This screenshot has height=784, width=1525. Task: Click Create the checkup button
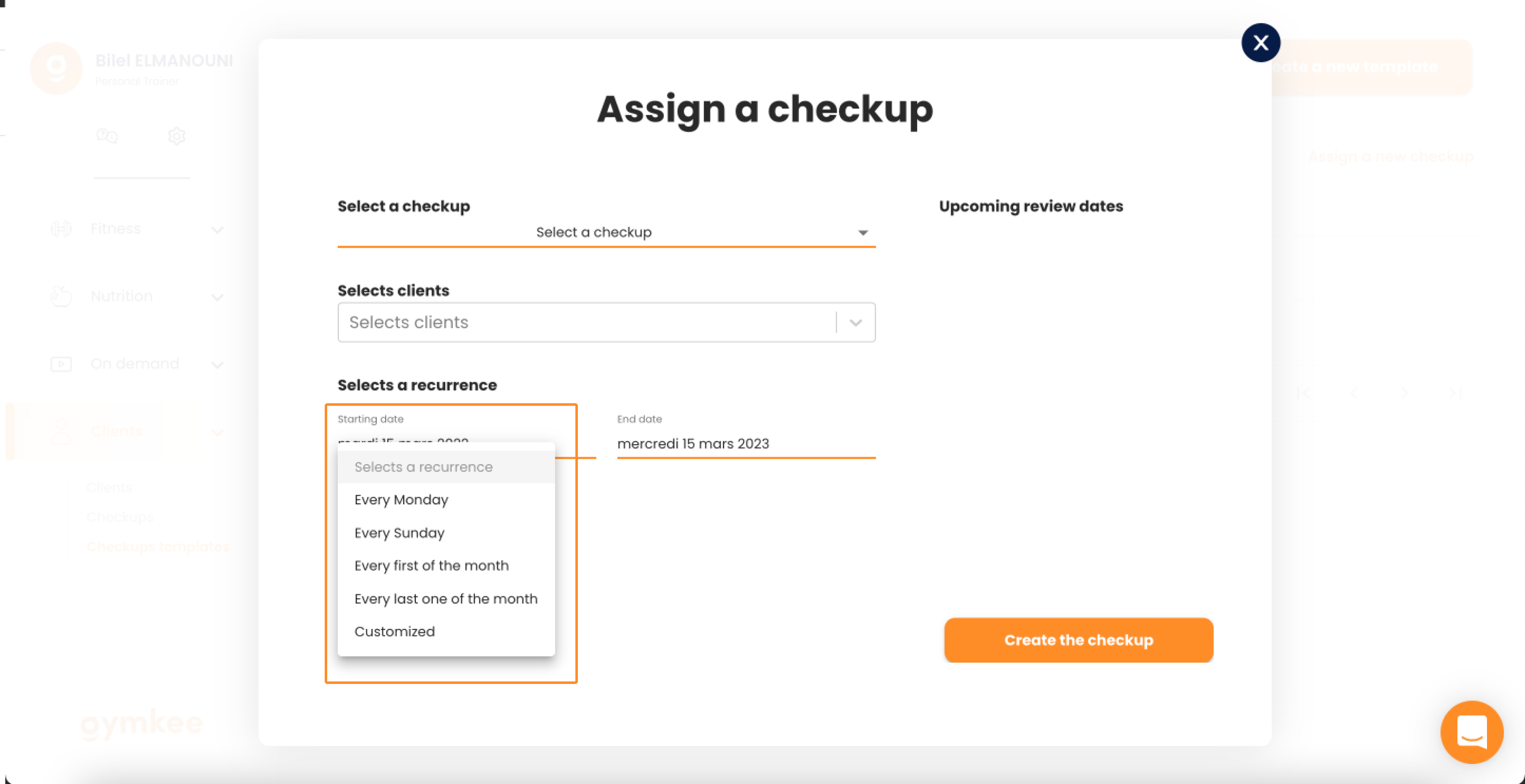tap(1079, 640)
